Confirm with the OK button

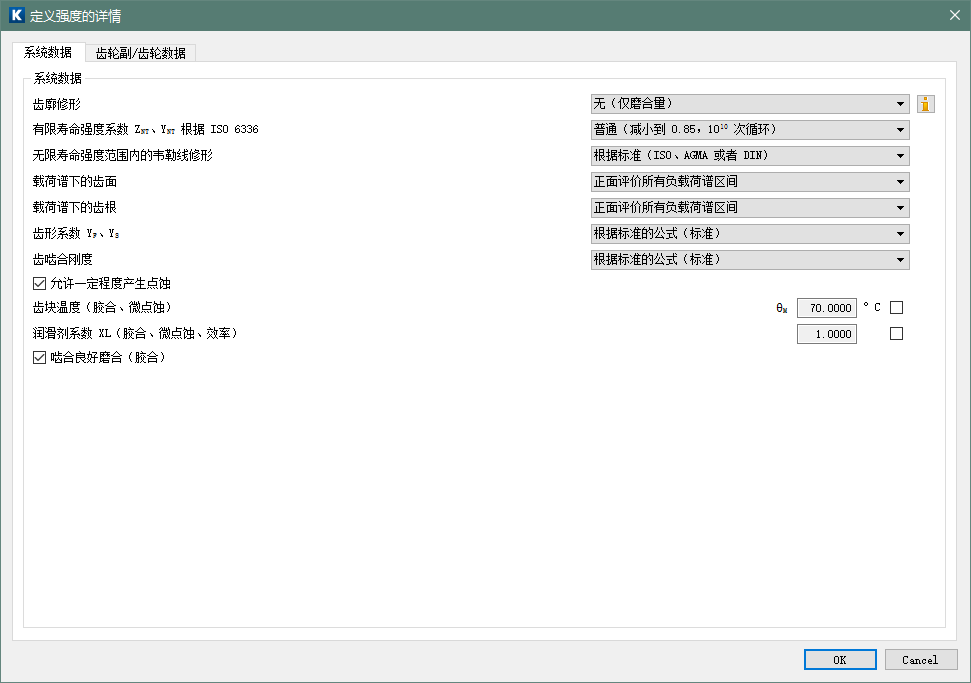840,659
